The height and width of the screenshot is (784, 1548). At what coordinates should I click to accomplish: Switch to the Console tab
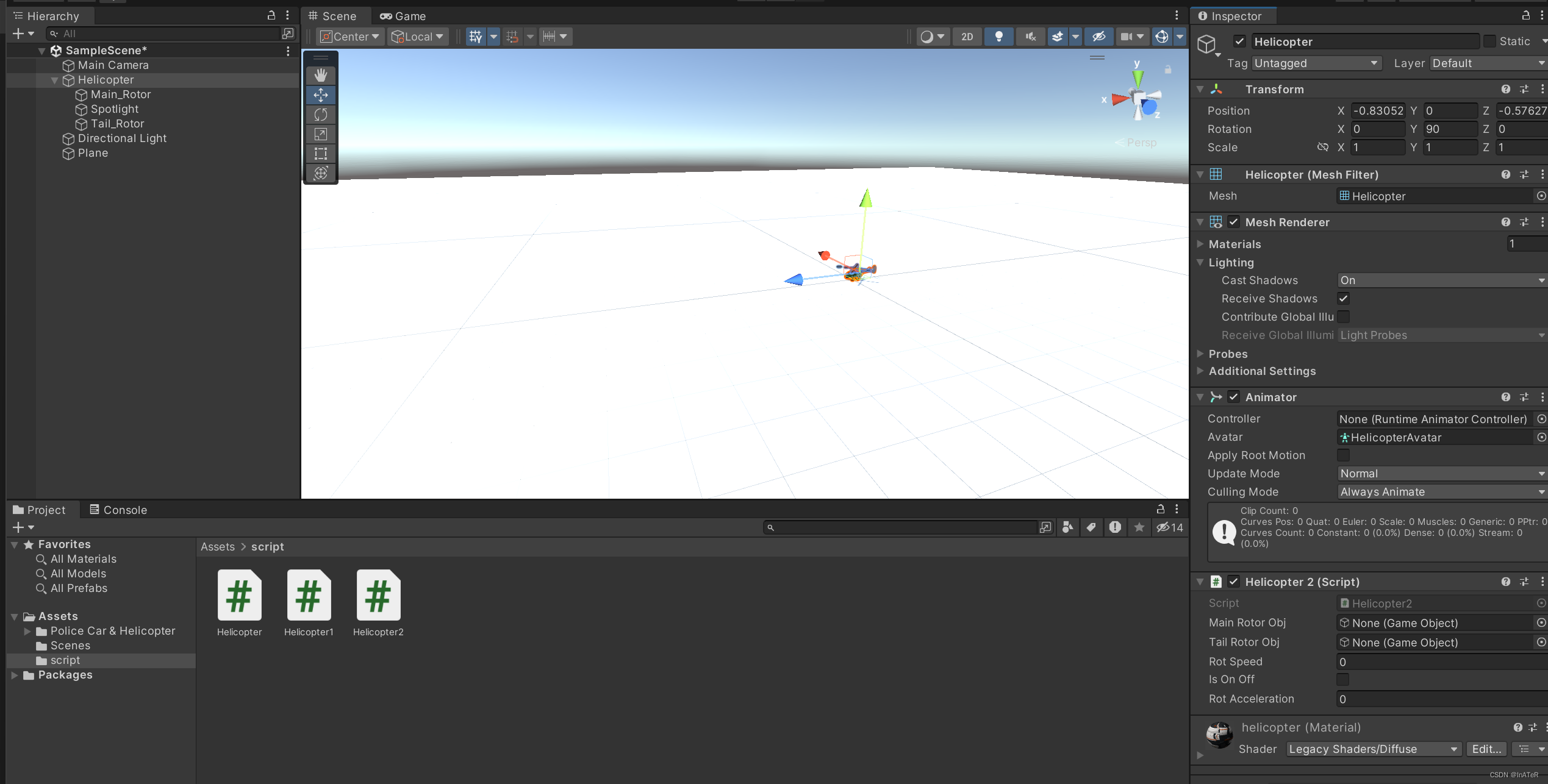pyautogui.click(x=118, y=509)
